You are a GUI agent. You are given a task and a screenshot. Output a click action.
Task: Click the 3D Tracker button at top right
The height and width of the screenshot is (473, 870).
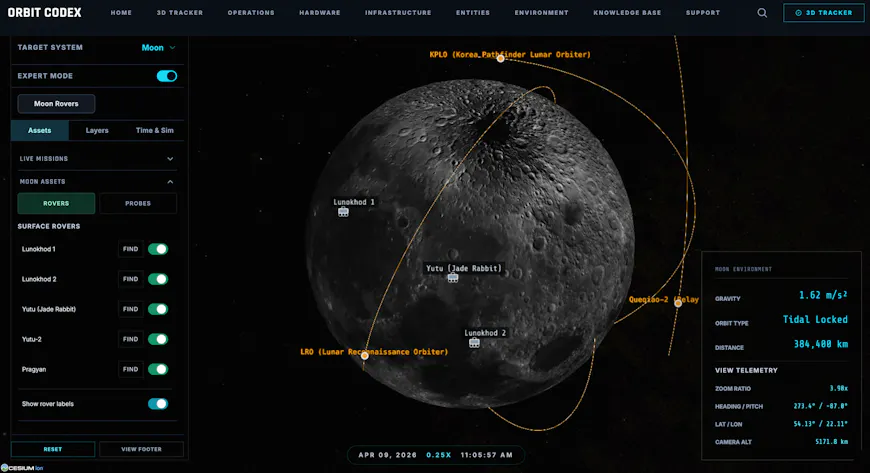[x=823, y=13]
